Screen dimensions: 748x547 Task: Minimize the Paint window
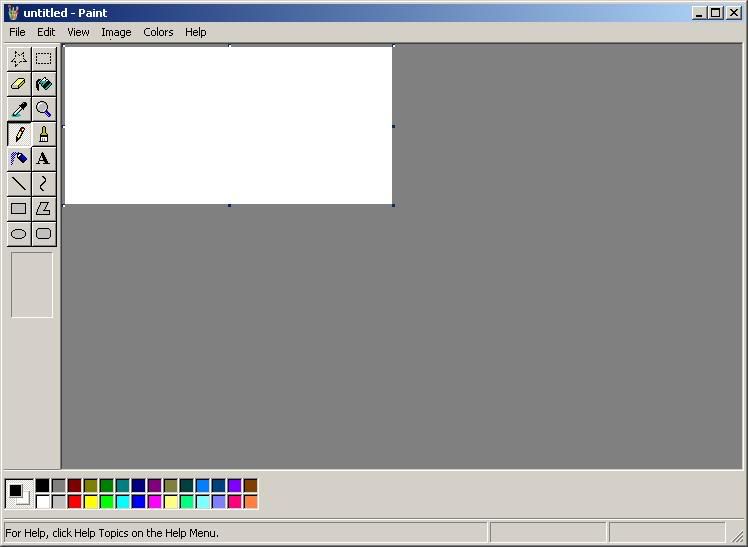point(699,13)
